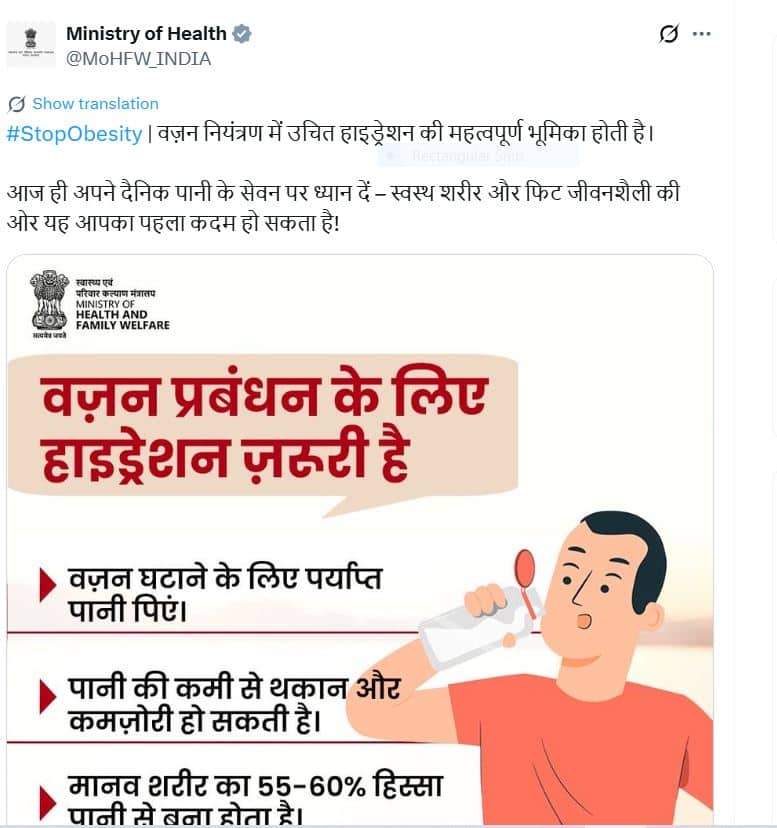Screen dimensions: 777x828
Task: Open Grok actions icon beside more options
Action: point(669,34)
